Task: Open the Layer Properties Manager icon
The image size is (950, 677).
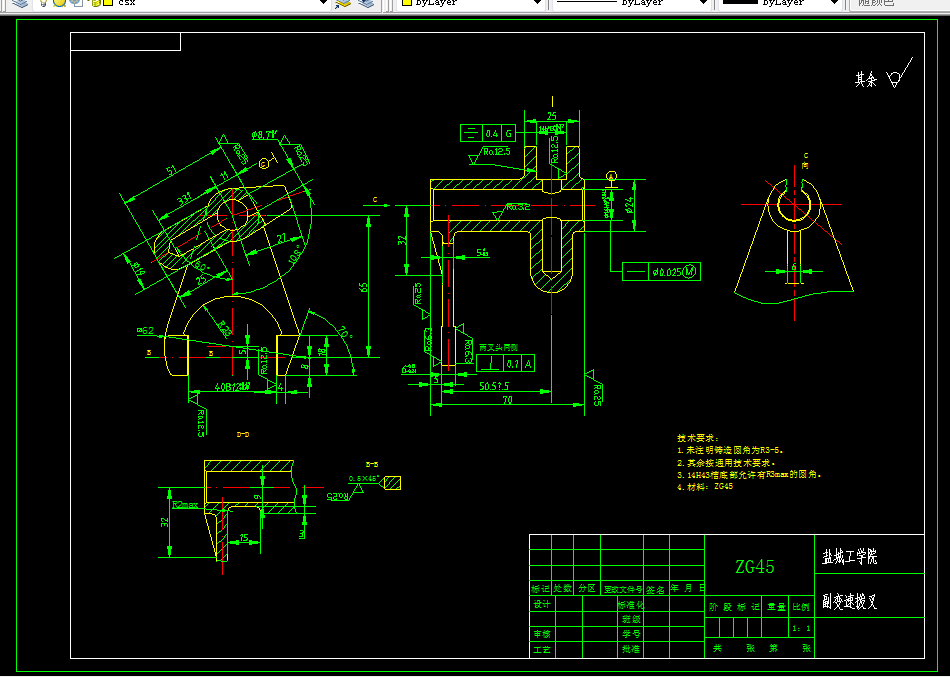Action: pyautogui.click(x=20, y=3)
